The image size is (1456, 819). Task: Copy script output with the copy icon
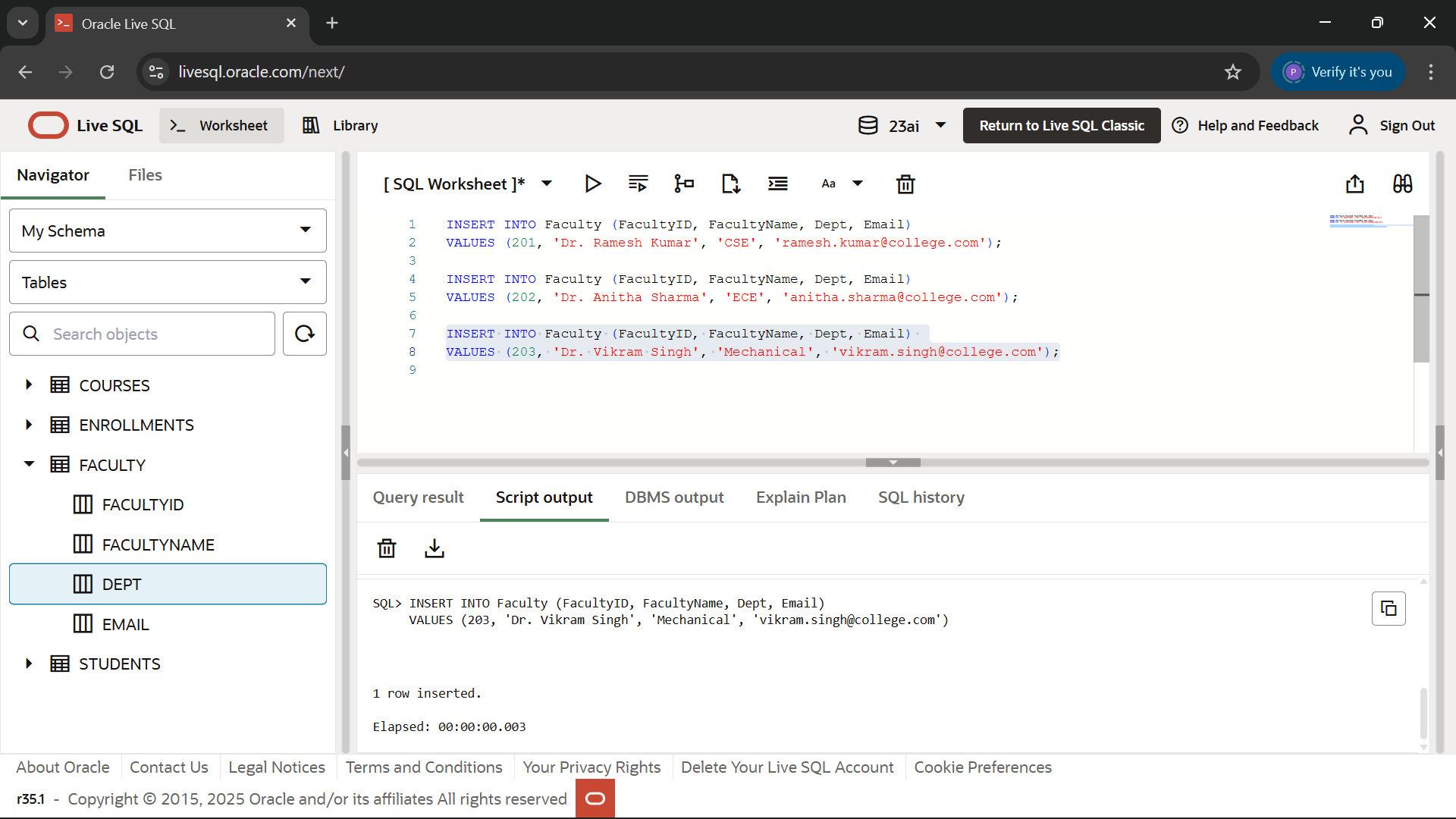click(x=1388, y=608)
